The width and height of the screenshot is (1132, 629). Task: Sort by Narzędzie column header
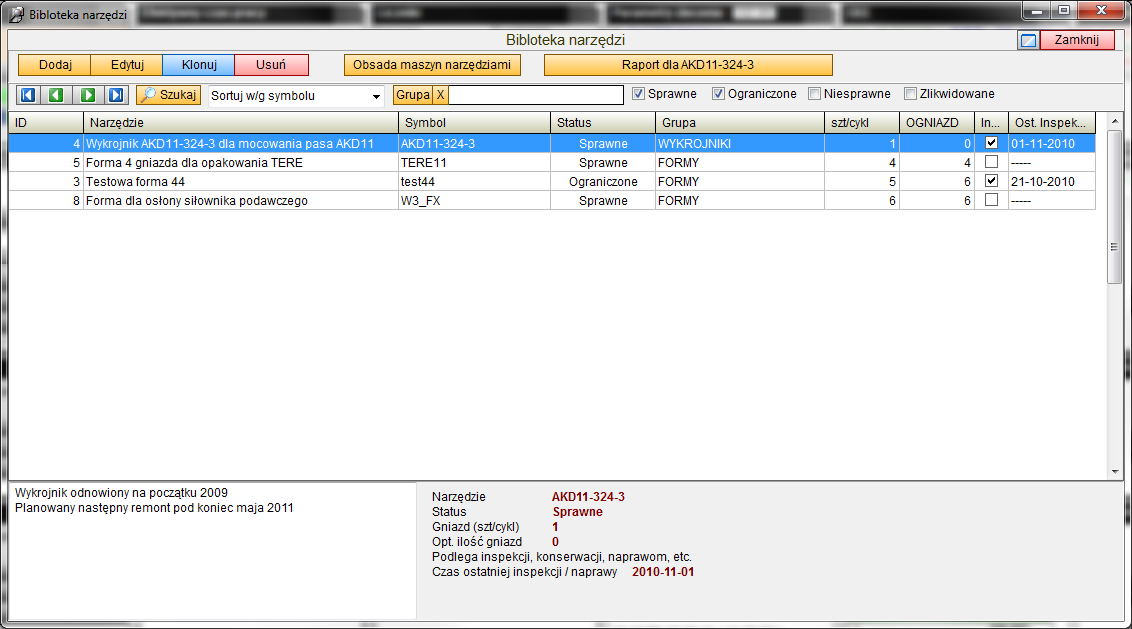tap(241, 123)
